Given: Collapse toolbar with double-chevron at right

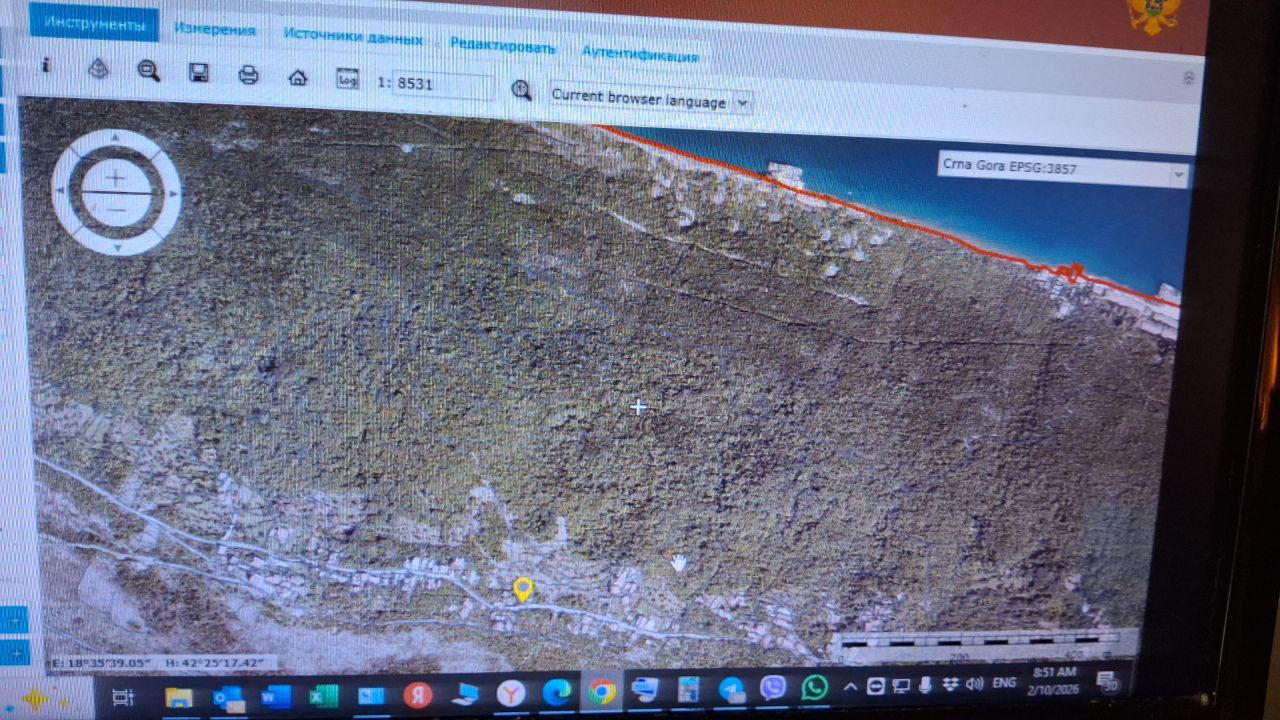Looking at the screenshot, I should (x=1188, y=78).
